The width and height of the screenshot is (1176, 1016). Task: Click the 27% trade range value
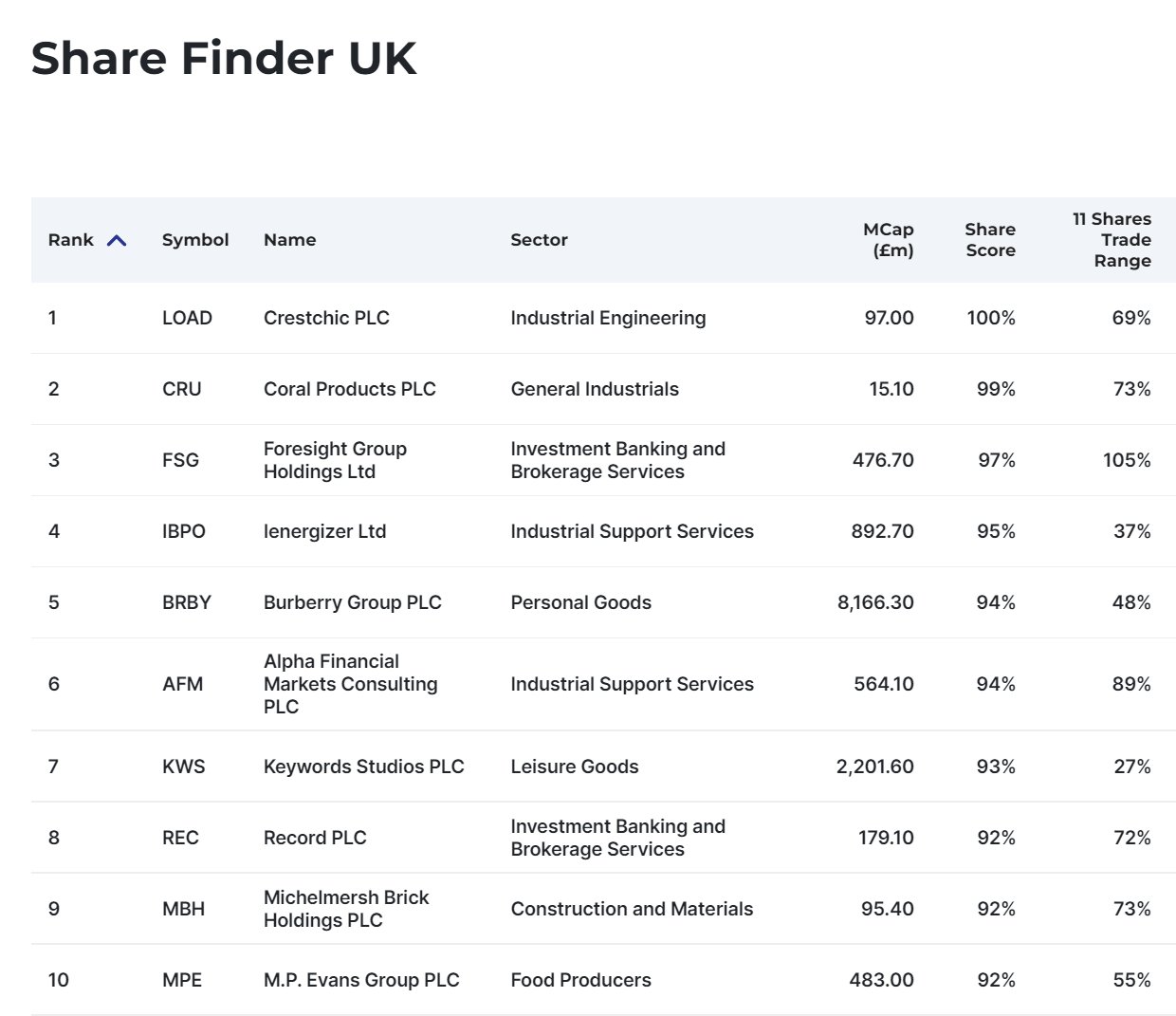pyautogui.click(x=1132, y=767)
